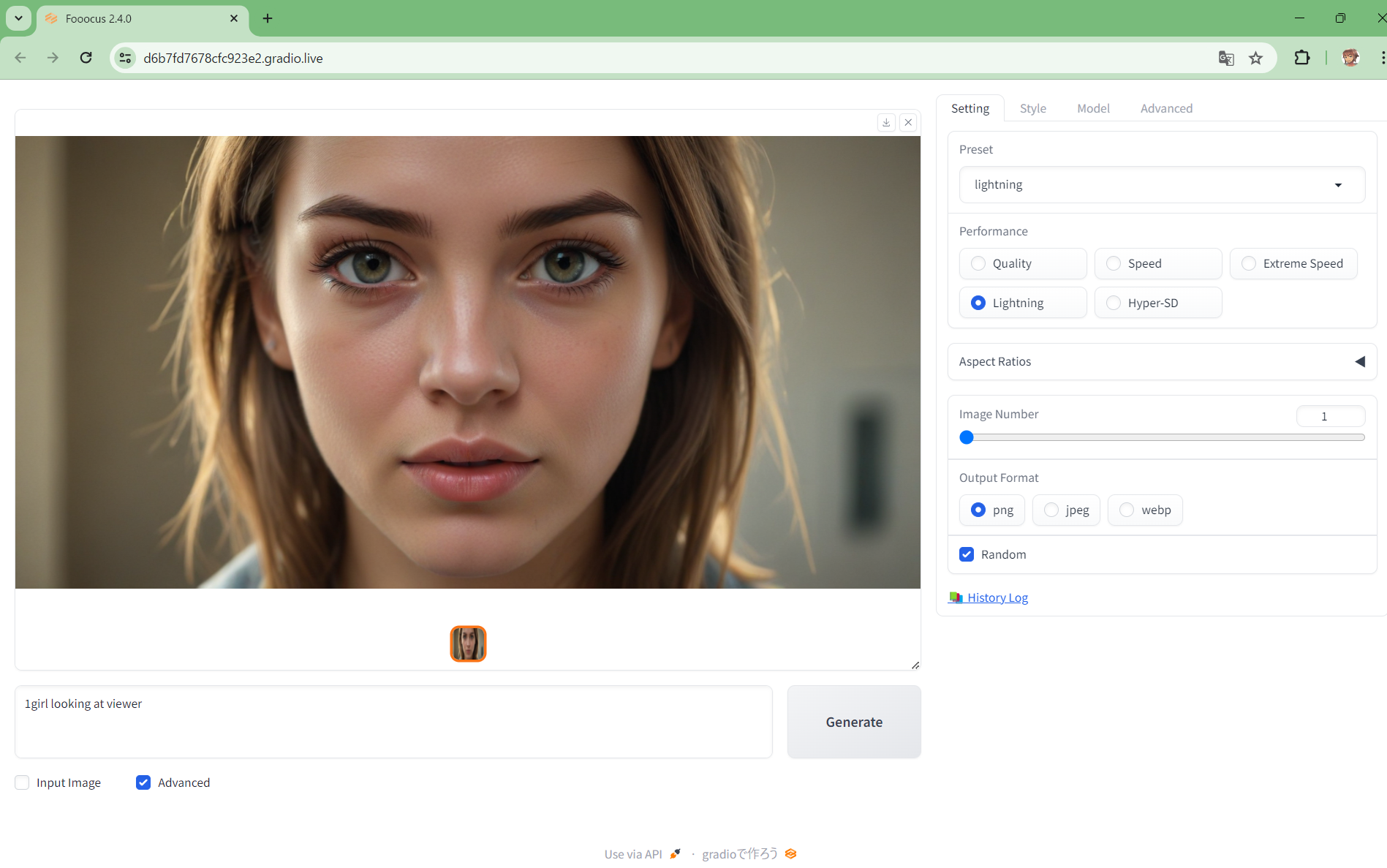Screen dimensions: 1387x868
Task: Download the generated image
Action: (886, 122)
